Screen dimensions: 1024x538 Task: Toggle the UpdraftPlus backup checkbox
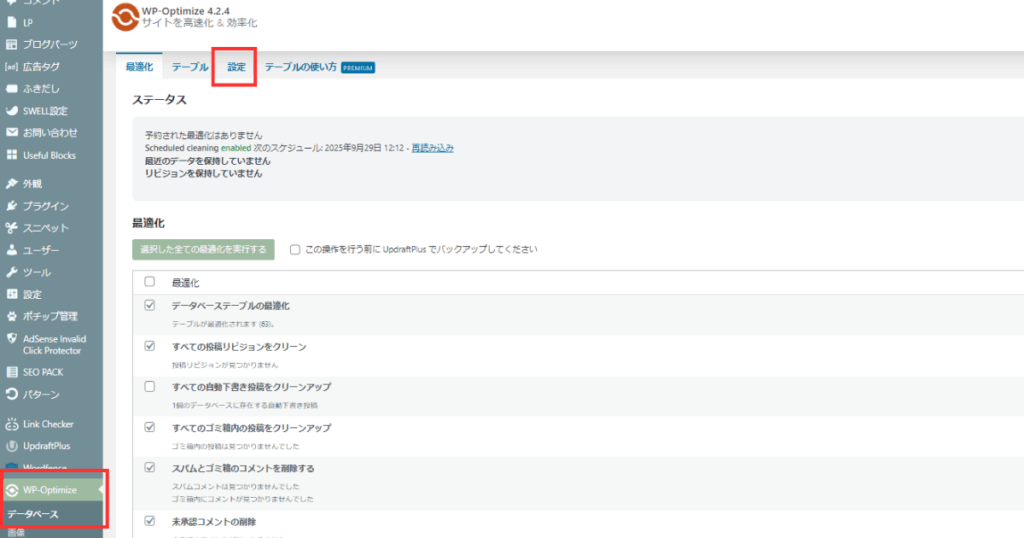click(295, 249)
